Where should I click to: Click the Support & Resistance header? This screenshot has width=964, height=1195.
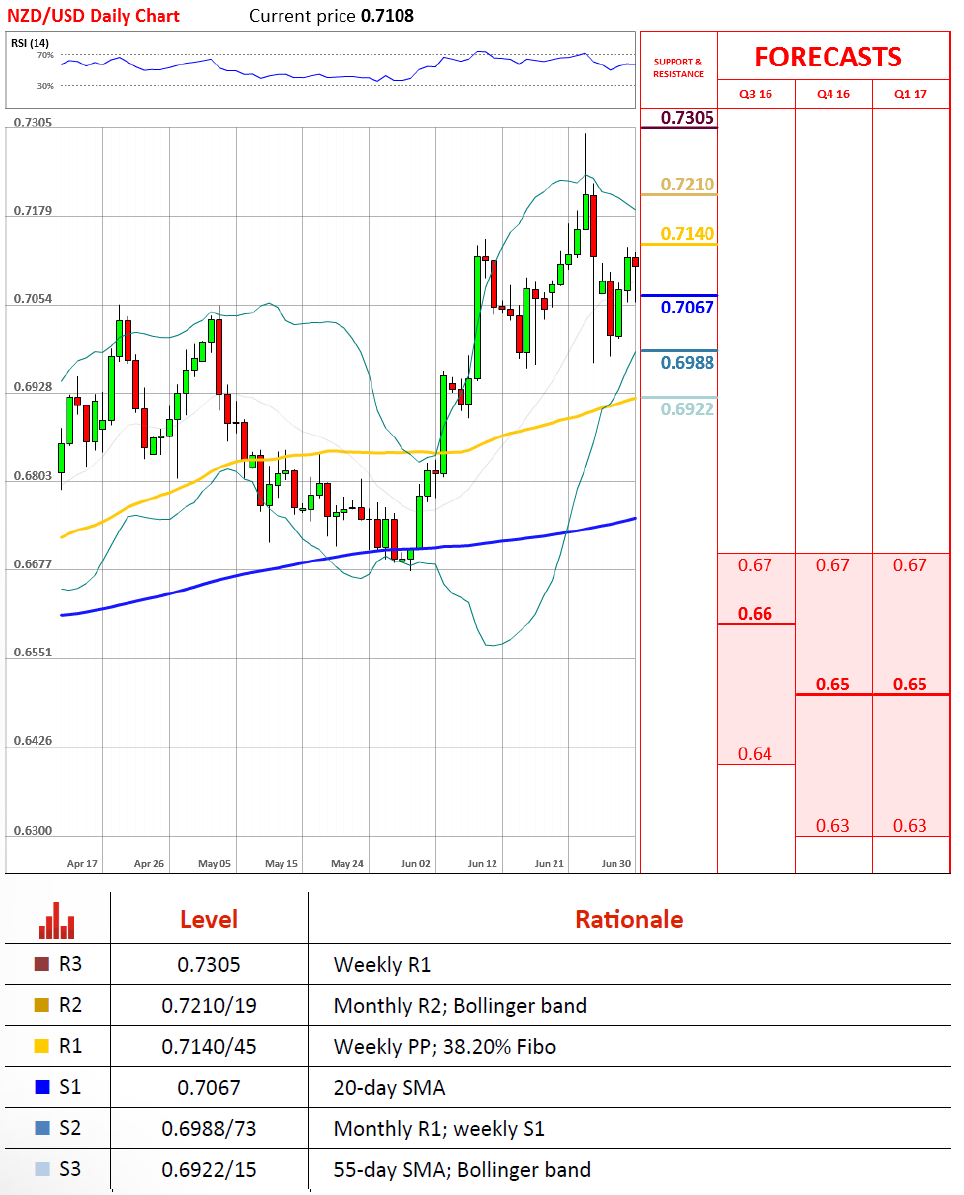[x=678, y=68]
